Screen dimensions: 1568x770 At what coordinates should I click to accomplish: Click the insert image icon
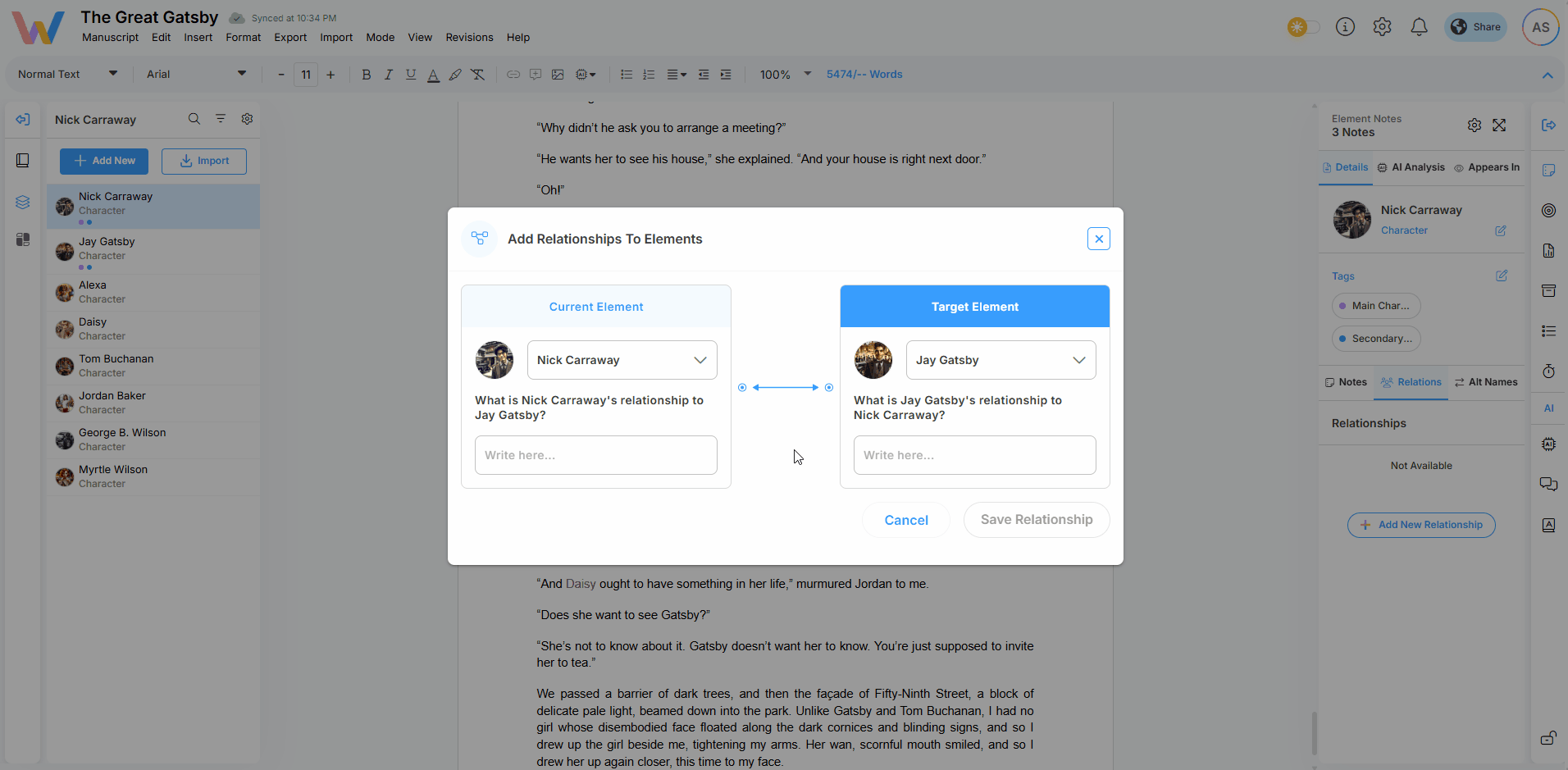[558, 75]
